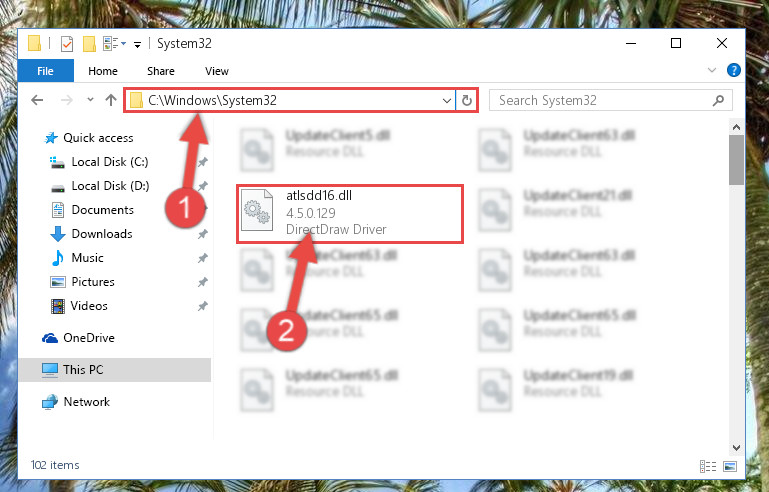Open the File menu
Viewport: 769px width, 492px height.
pos(46,71)
